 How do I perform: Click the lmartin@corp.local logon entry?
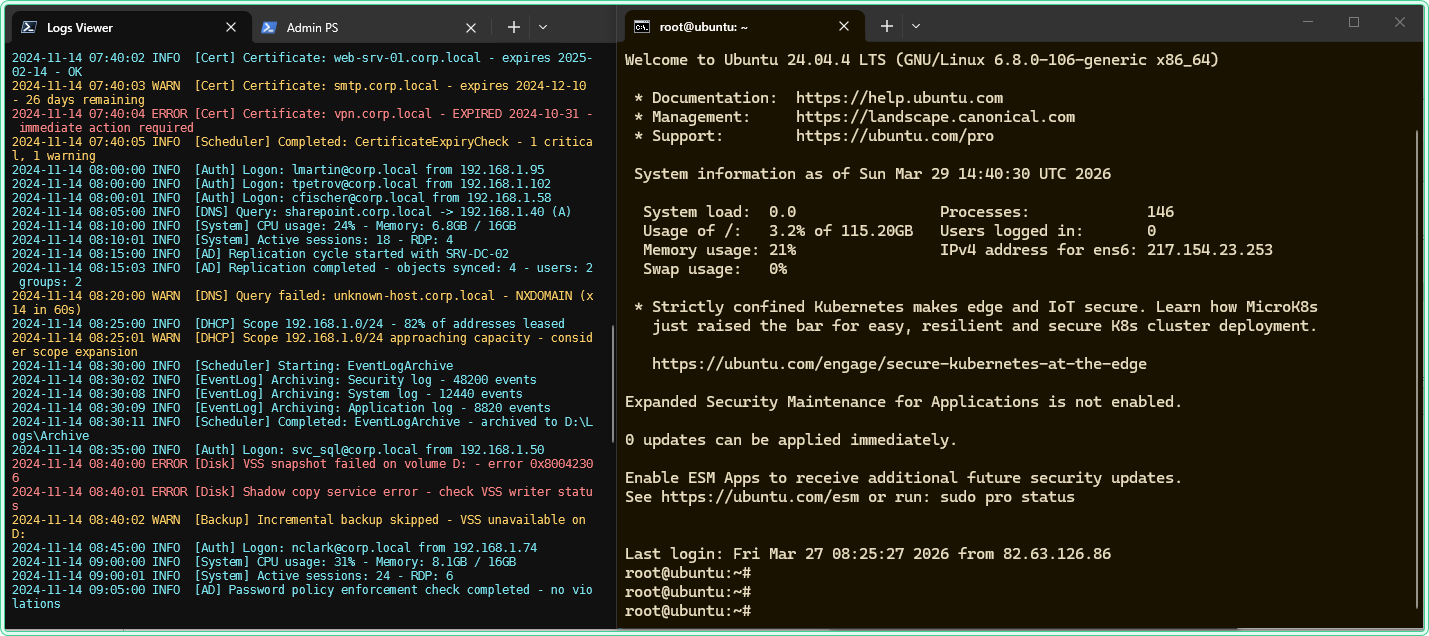[x=278, y=170]
